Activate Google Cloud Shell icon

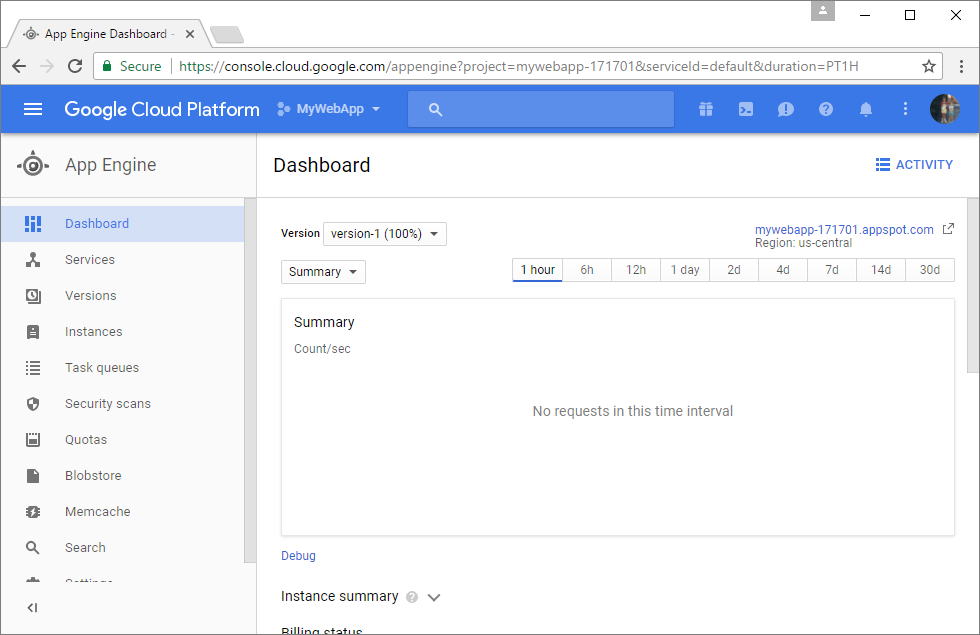(x=746, y=109)
